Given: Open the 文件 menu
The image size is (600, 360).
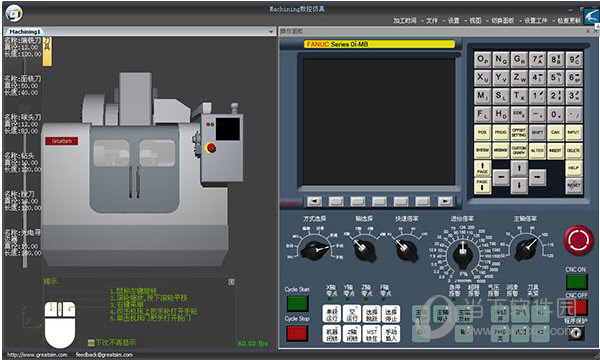Looking at the screenshot, I should 432,21.
